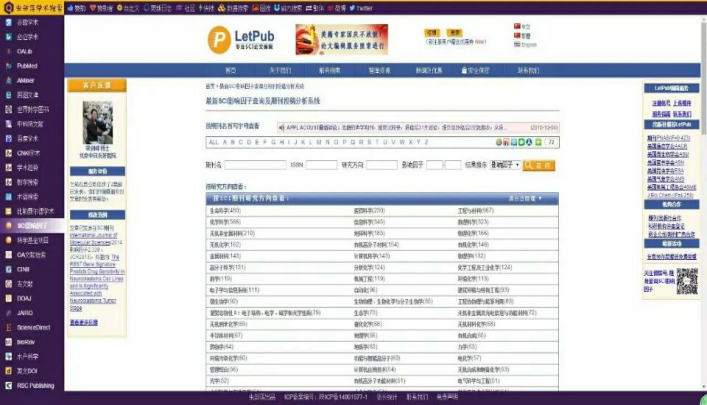Image resolution: width=707 pixels, height=405 pixels.
Task: Click the 中文 language flag
Action: click(x=517, y=26)
